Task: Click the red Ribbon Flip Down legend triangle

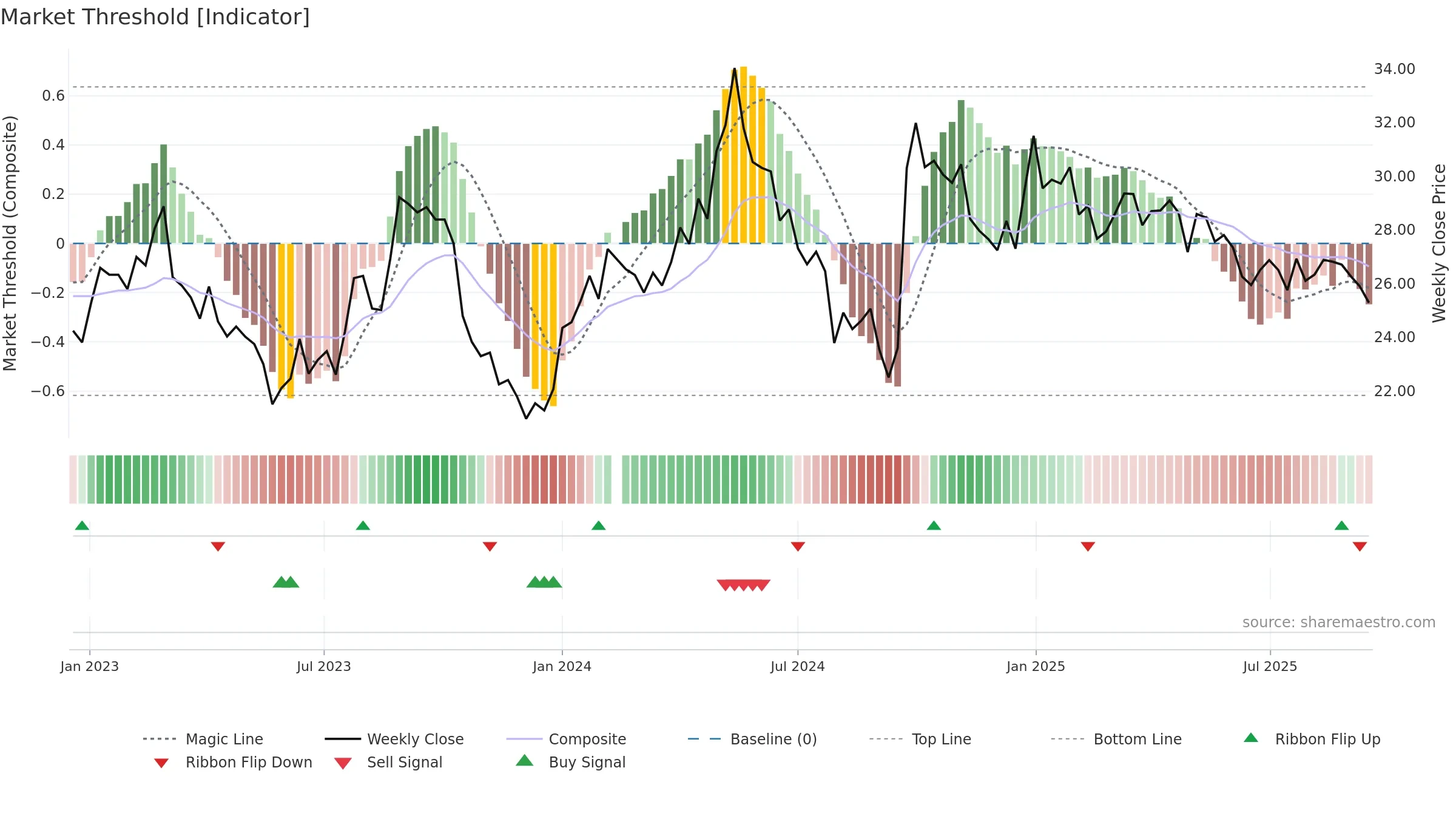Action: click(161, 763)
